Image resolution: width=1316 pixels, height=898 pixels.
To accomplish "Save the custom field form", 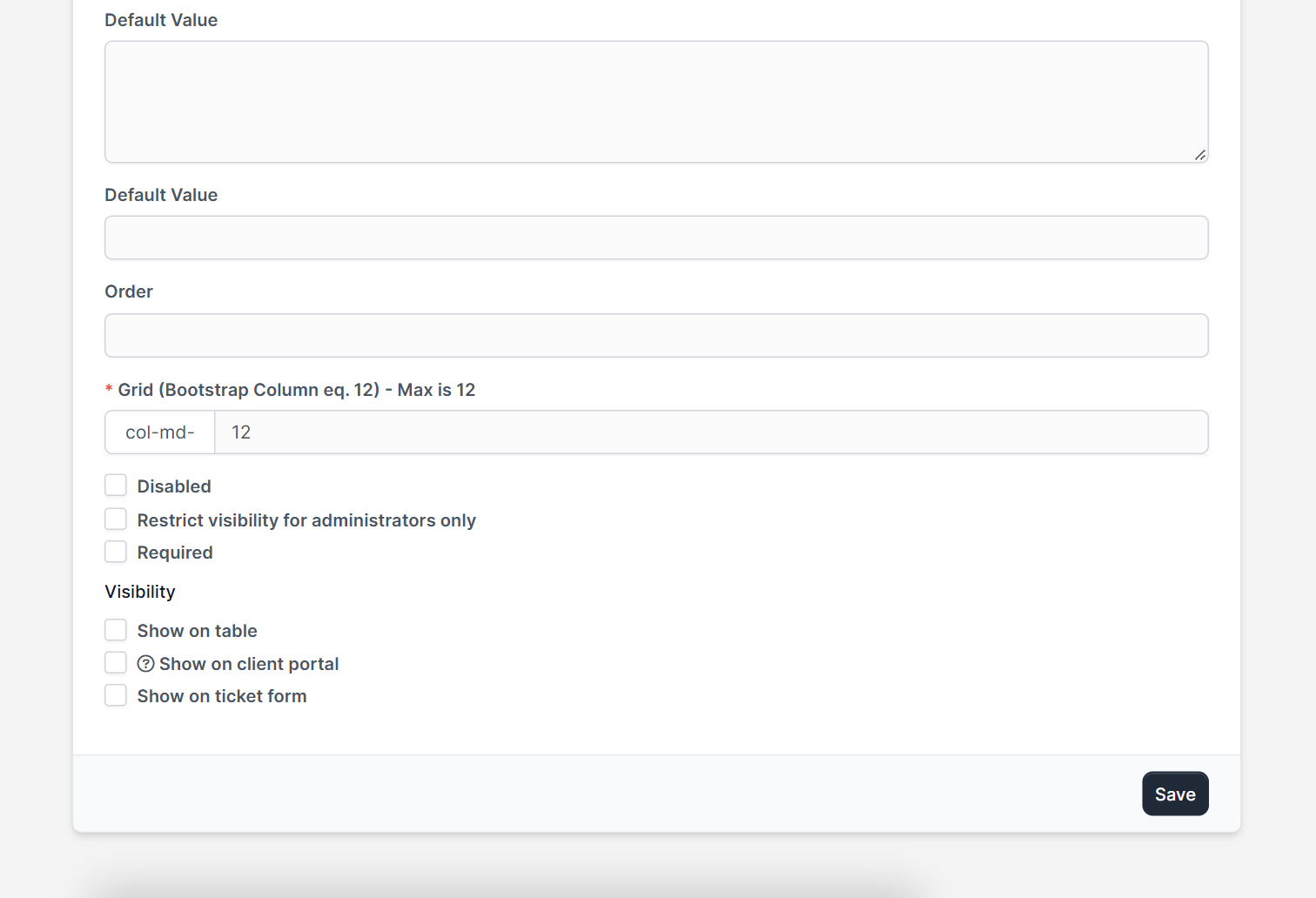I will click(x=1175, y=794).
